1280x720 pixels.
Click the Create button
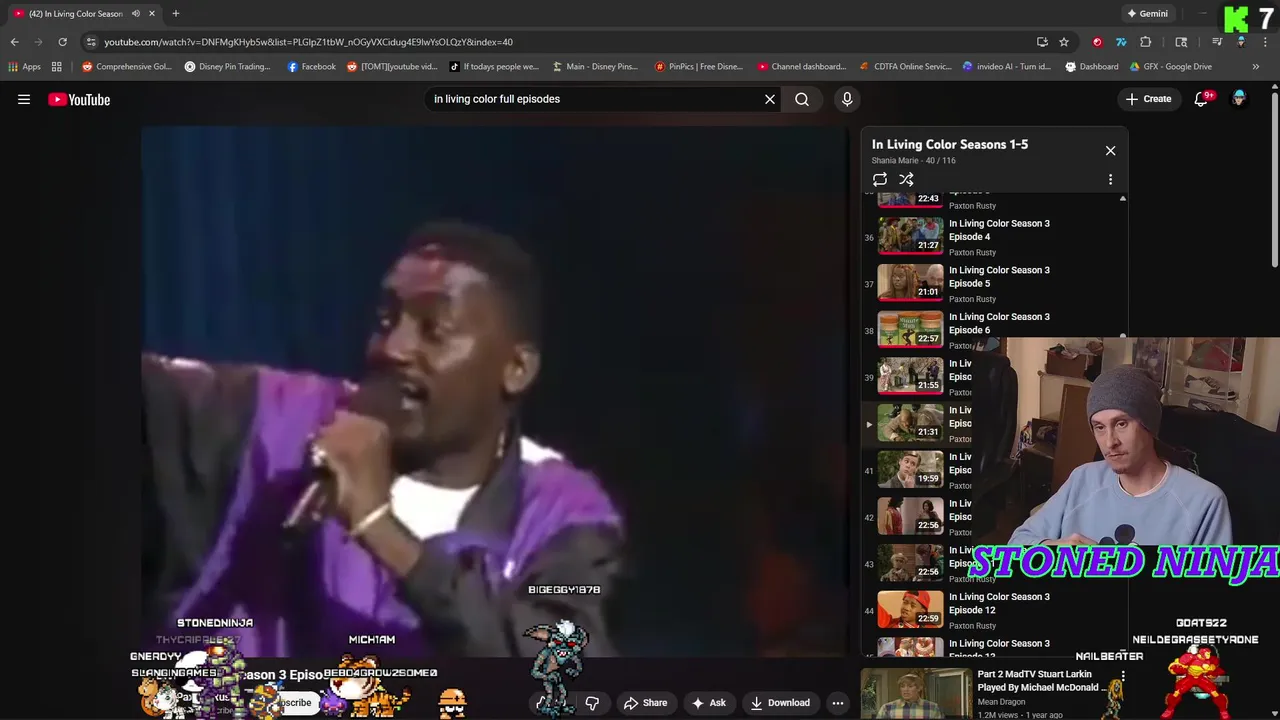[1148, 99]
